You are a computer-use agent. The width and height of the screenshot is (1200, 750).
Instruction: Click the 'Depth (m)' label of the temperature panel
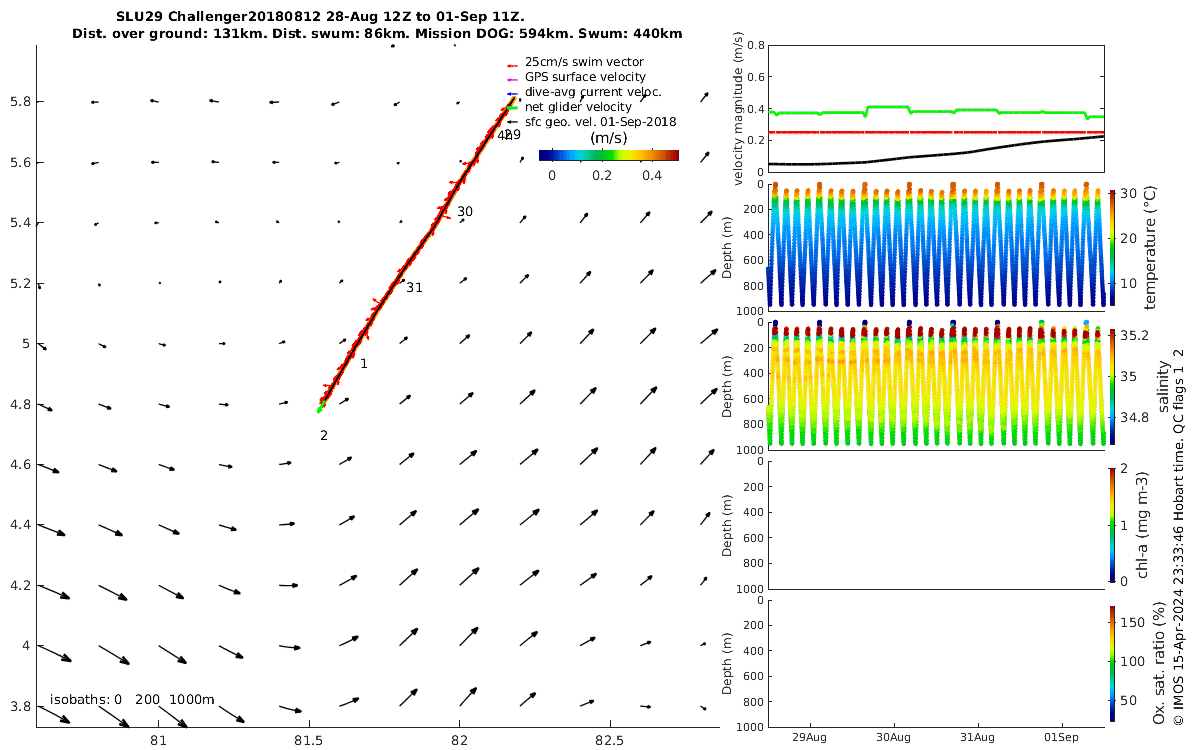pos(728,248)
